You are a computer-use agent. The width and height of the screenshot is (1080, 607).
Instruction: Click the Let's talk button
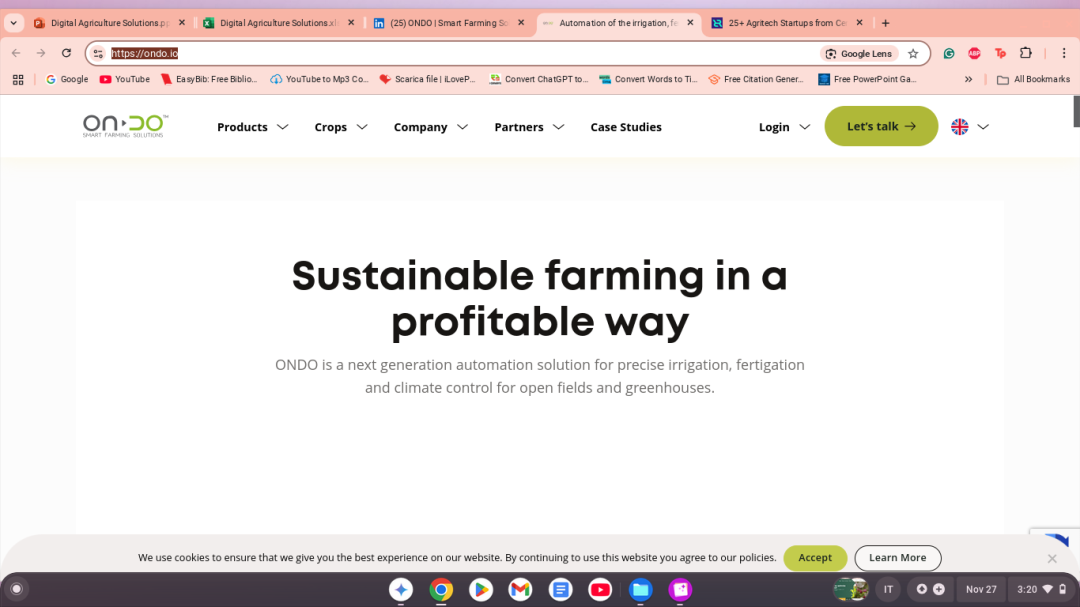(881, 126)
